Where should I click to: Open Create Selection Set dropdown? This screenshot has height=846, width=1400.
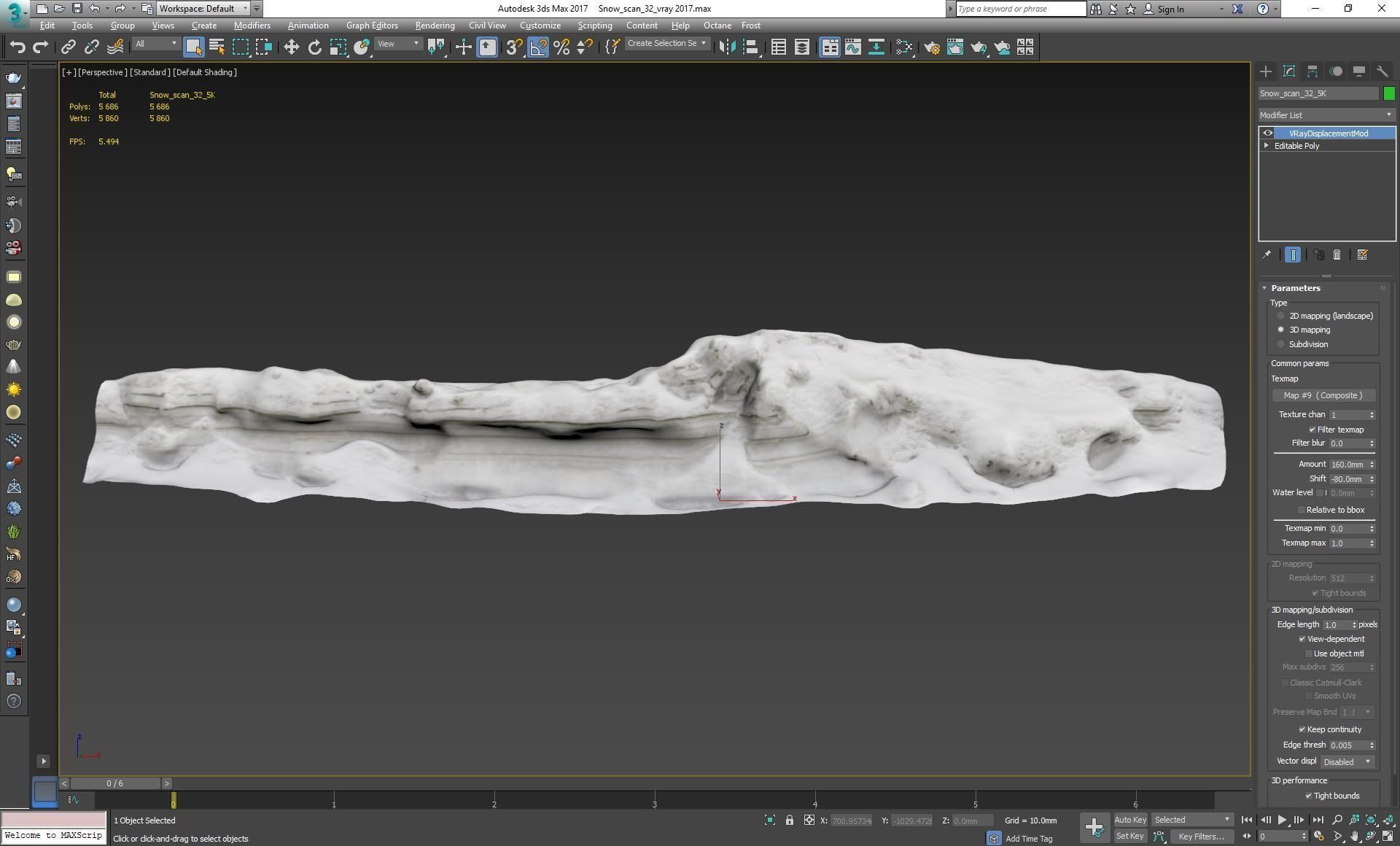666,44
